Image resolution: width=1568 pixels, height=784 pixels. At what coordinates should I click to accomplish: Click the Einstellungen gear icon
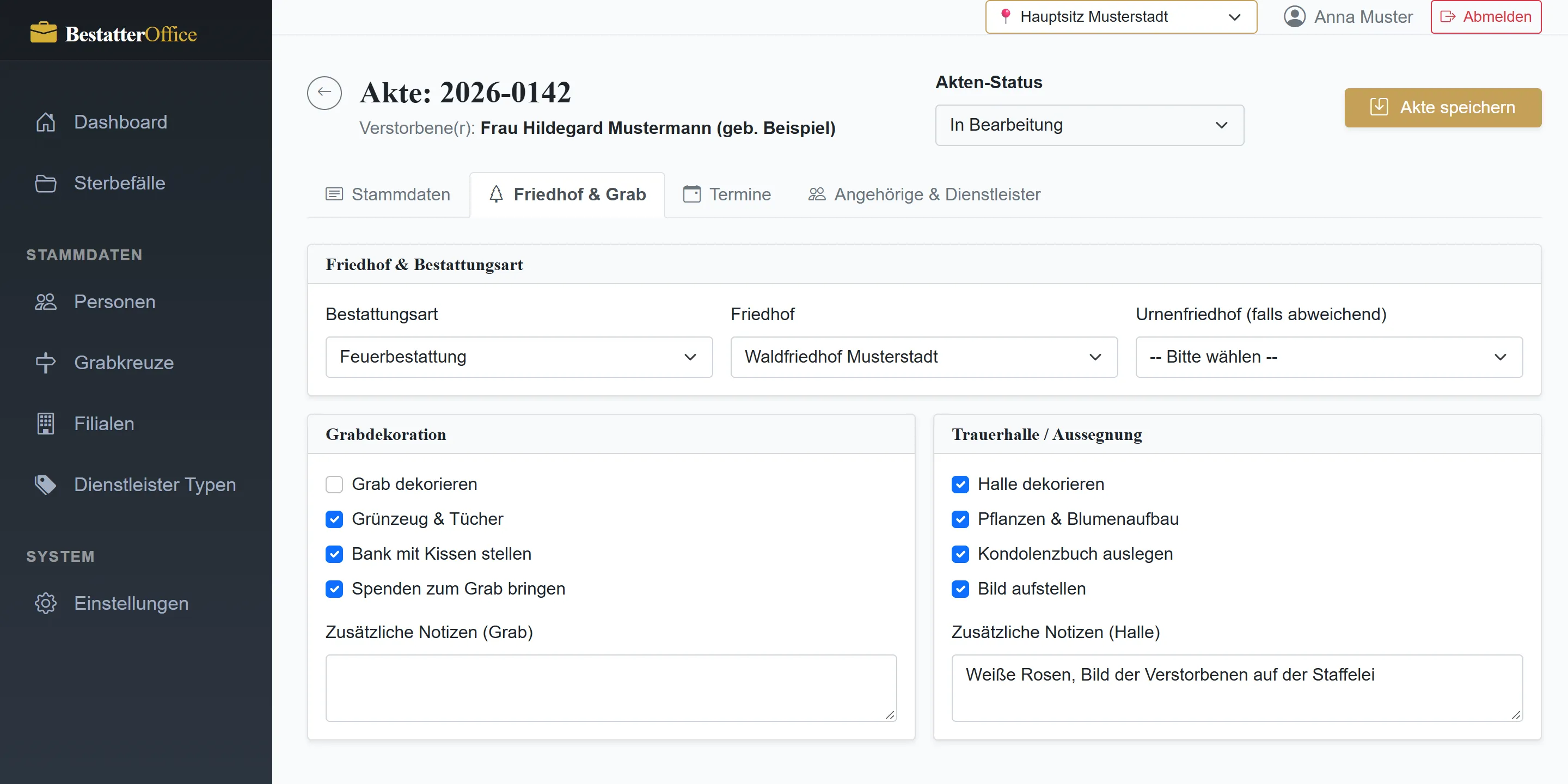46,603
